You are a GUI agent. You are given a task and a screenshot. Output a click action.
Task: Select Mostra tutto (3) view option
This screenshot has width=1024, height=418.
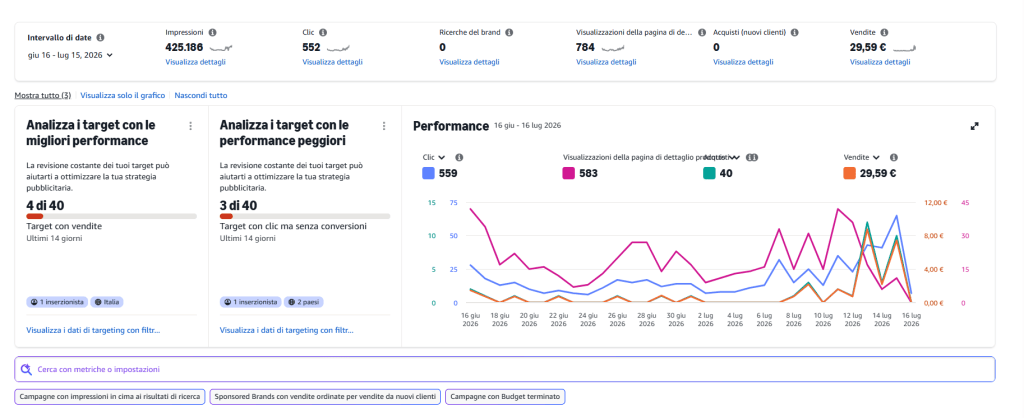click(x=43, y=95)
